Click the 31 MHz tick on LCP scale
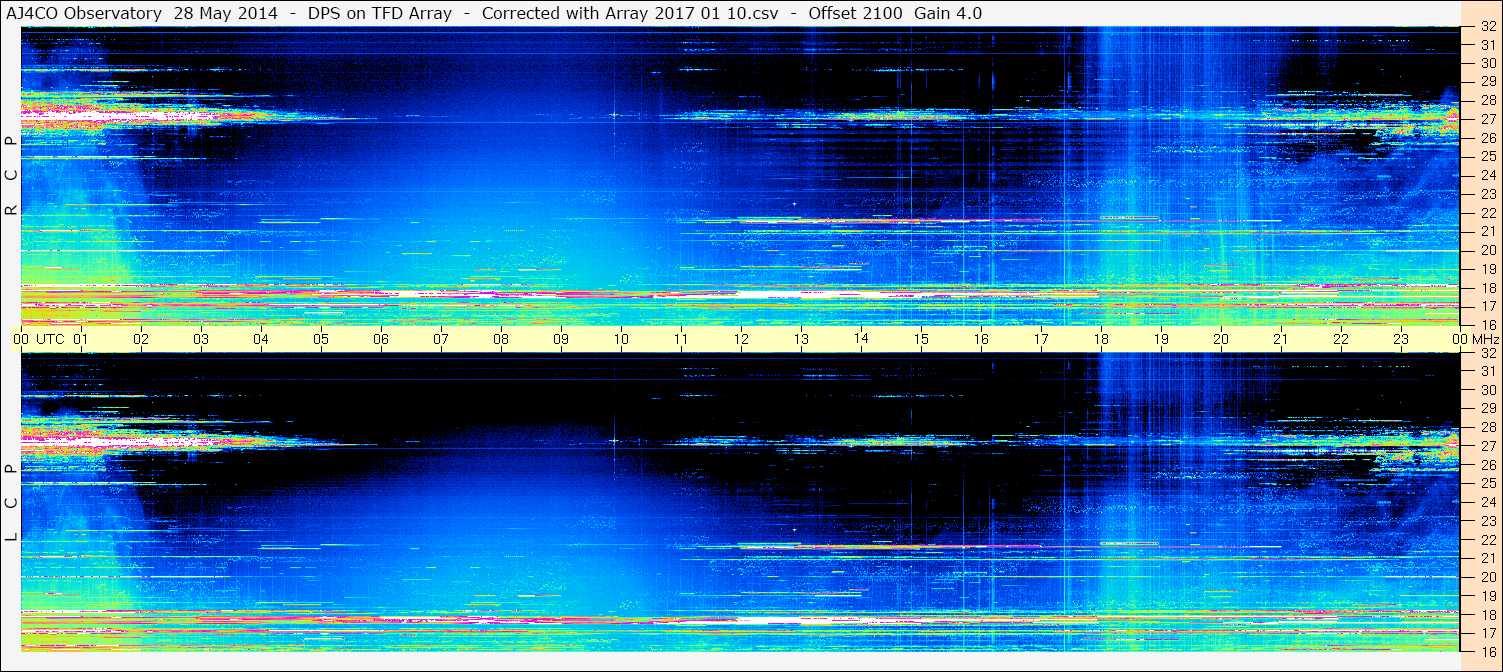Screen dimensions: 1503x672 [1487, 371]
